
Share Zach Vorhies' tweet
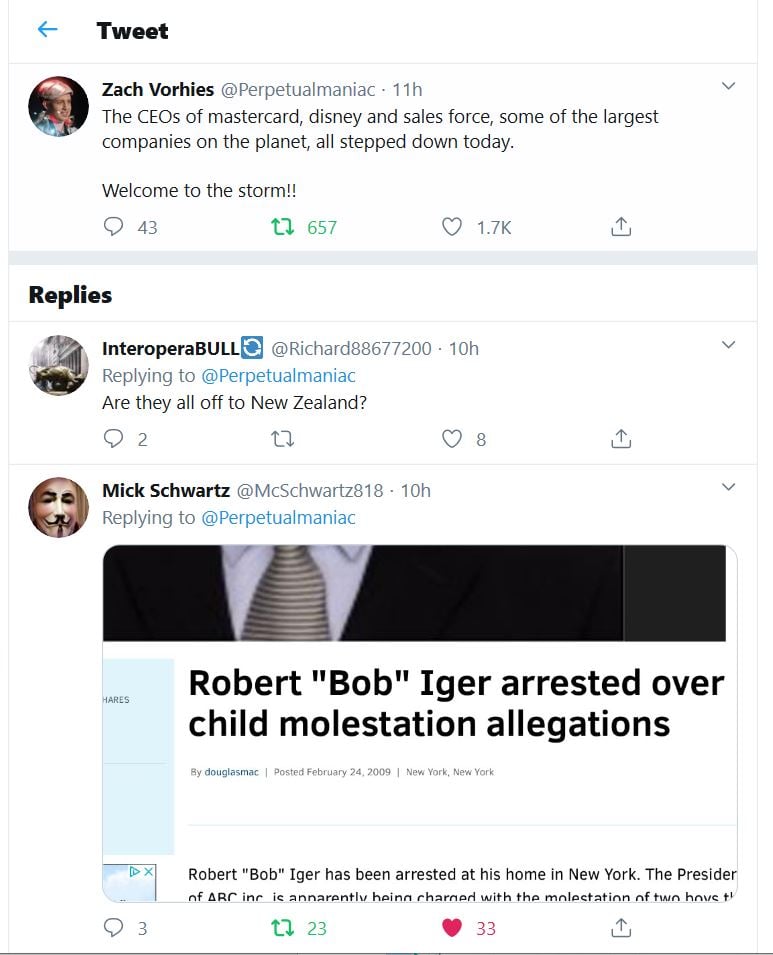click(x=620, y=228)
